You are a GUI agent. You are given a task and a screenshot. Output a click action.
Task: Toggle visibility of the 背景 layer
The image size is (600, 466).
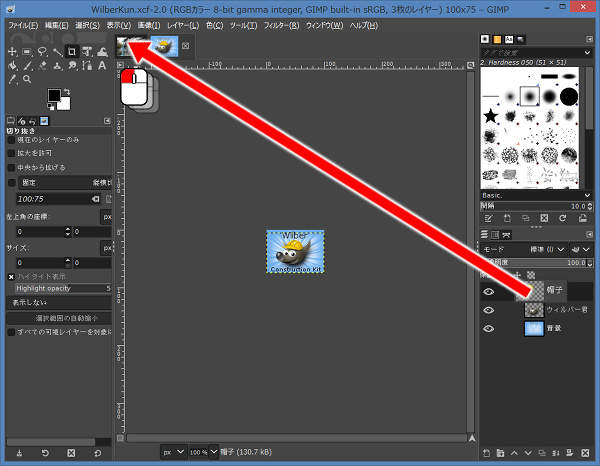tap(489, 328)
